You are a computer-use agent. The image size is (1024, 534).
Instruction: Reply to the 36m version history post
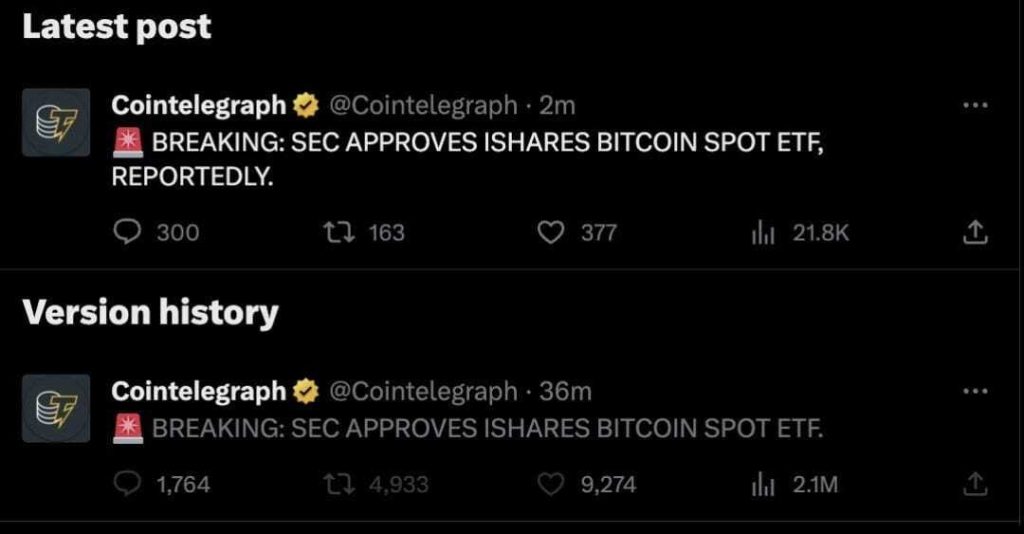[127, 485]
